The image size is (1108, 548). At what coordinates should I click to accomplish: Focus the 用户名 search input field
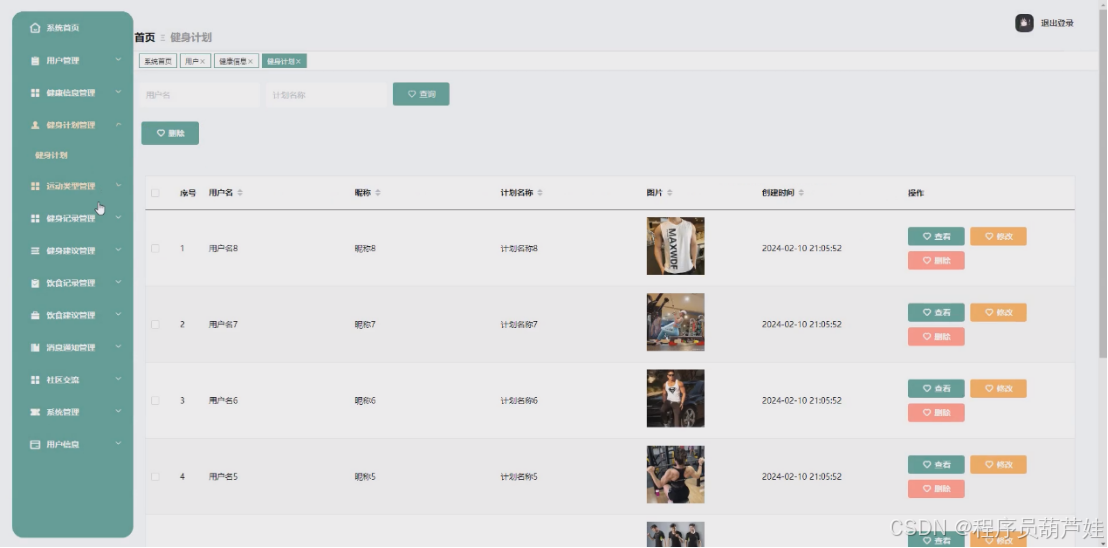point(200,95)
